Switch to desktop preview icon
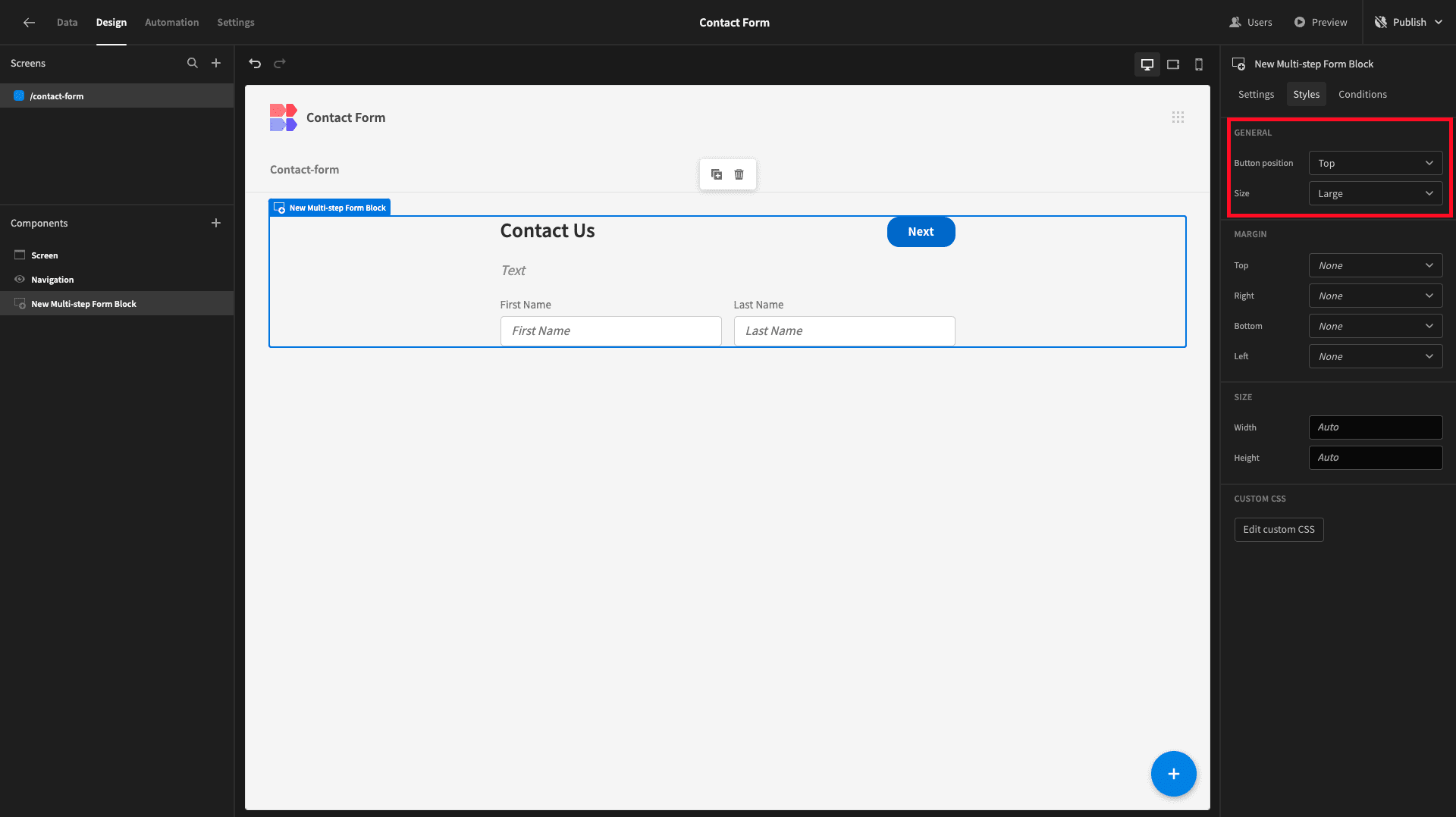 click(x=1147, y=64)
